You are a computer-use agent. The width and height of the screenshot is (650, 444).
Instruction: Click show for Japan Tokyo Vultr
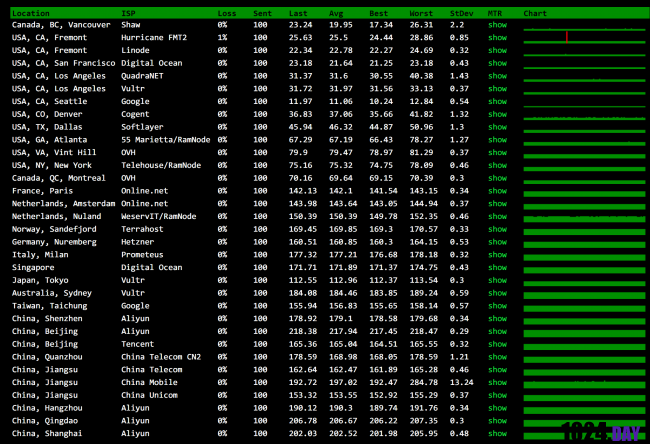497,280
